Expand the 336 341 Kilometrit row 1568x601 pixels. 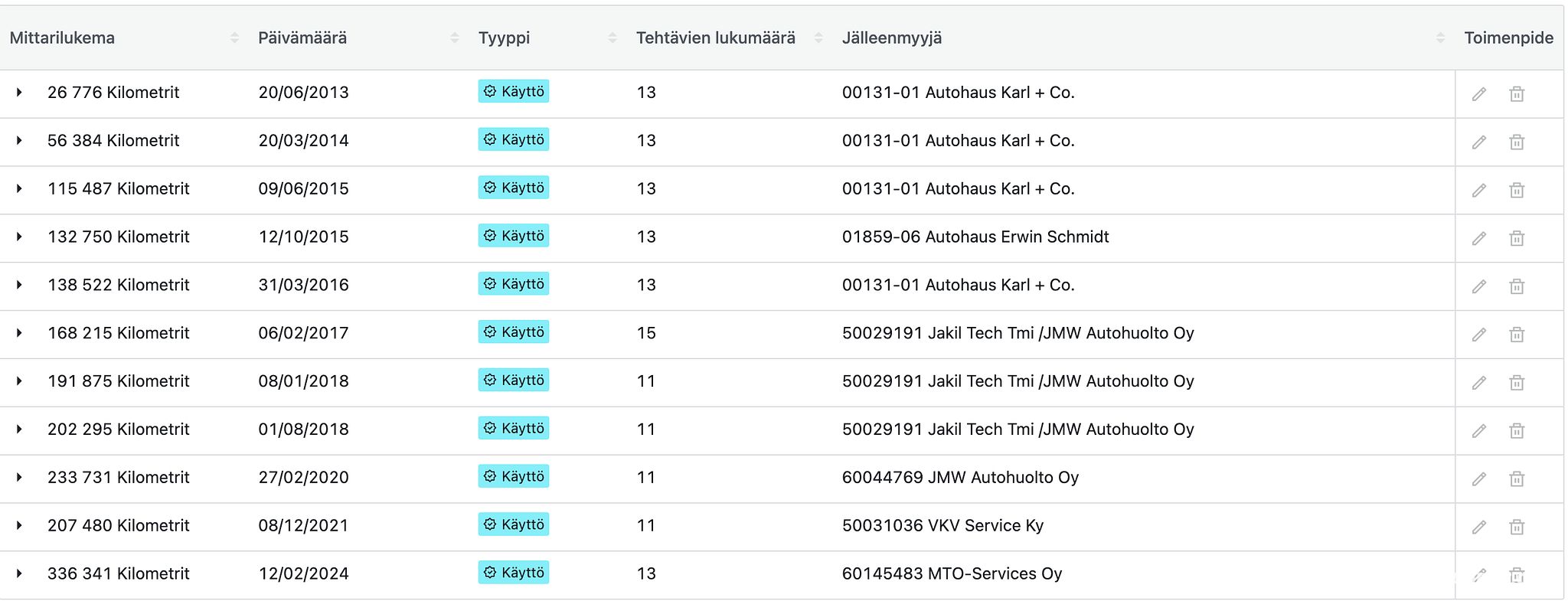coord(19,573)
